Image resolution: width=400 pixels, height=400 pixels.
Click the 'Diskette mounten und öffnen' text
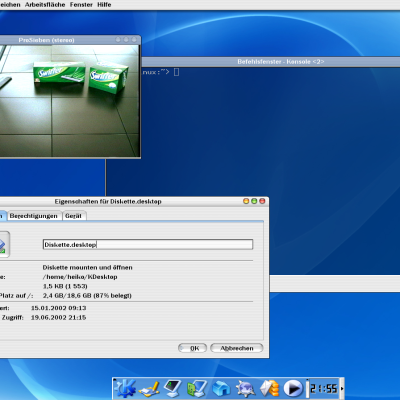tap(87, 267)
